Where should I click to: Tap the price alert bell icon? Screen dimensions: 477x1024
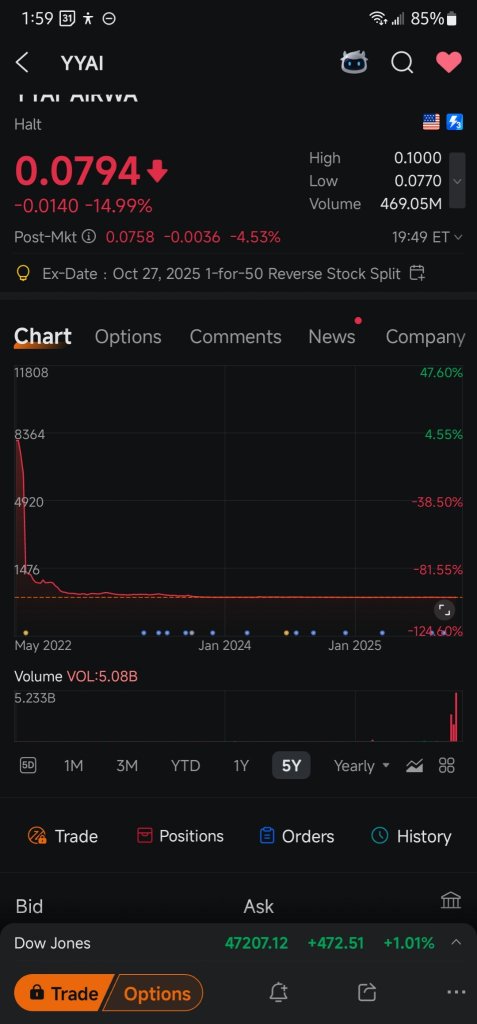(278, 993)
